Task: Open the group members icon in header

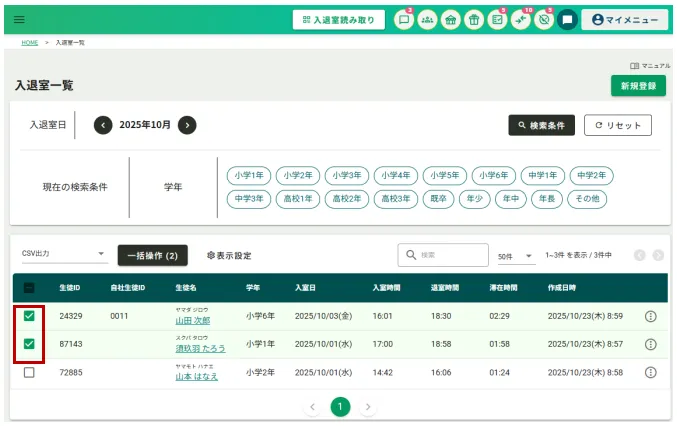Action: pos(428,20)
